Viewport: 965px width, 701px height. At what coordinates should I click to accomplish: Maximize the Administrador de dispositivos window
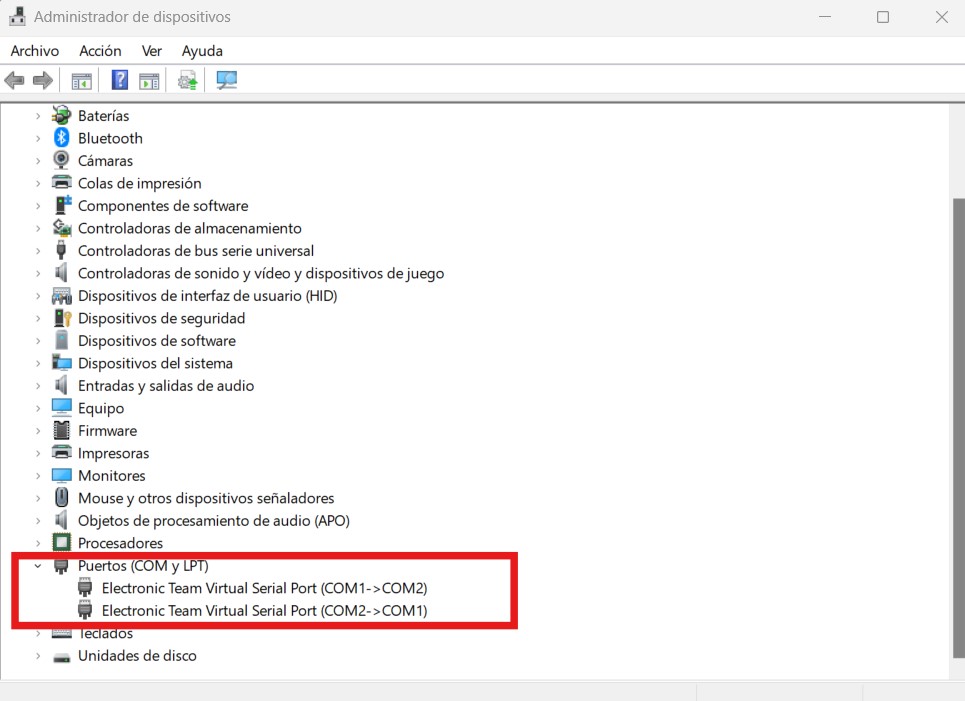pyautogui.click(x=883, y=17)
